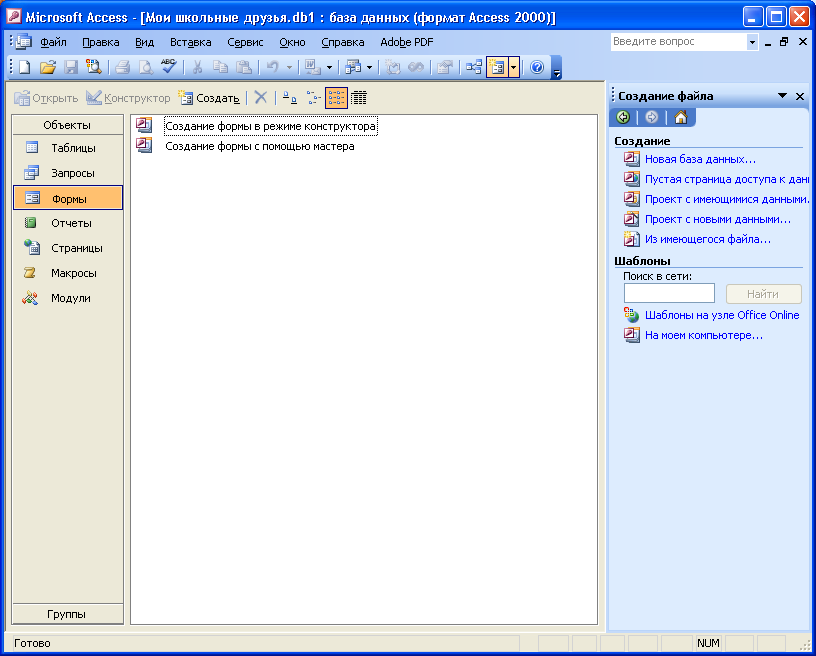
Task: Click the Print icon
Action: click(123, 67)
